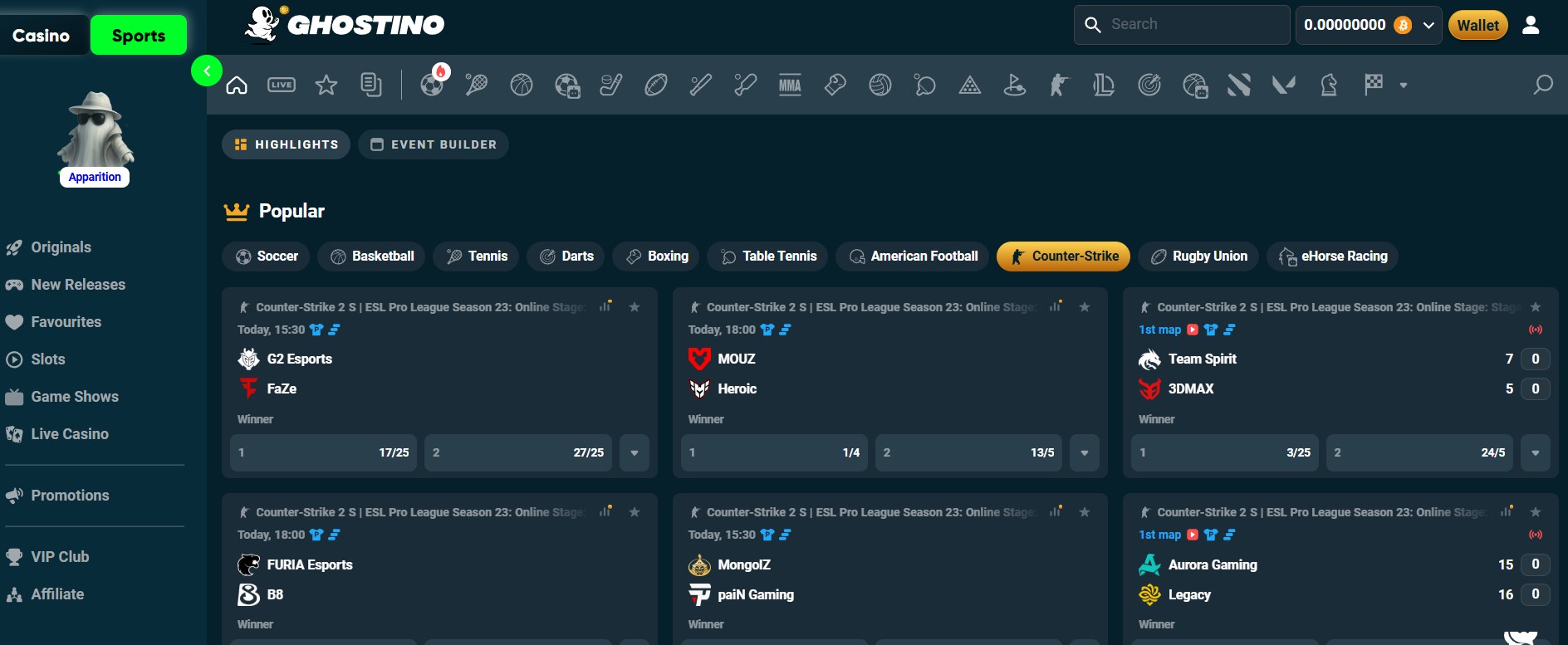Filter popular by Boxing chip
The width and height of the screenshot is (1568, 645).
tap(656, 257)
